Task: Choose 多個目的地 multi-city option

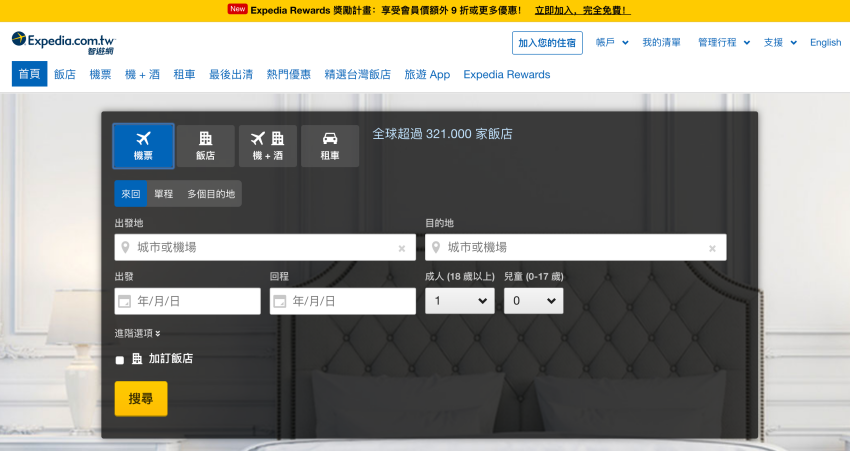Action: click(211, 194)
